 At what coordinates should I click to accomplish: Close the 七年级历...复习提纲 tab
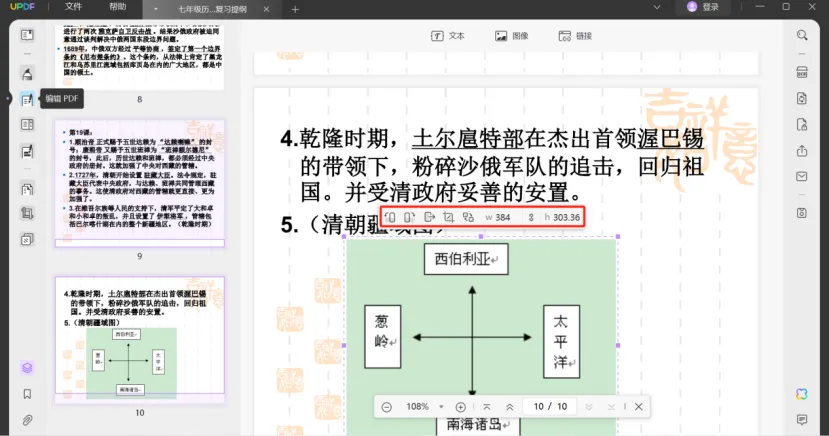[x=266, y=9]
